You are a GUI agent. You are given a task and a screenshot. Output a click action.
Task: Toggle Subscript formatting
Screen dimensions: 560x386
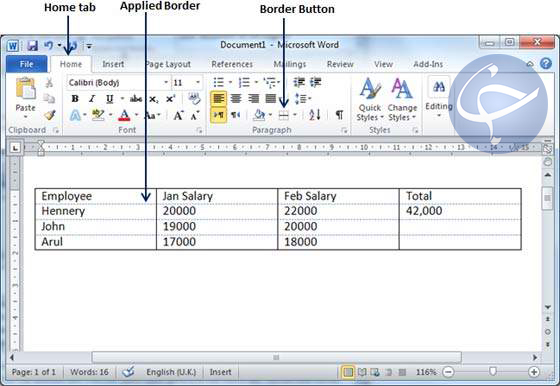[154, 99]
